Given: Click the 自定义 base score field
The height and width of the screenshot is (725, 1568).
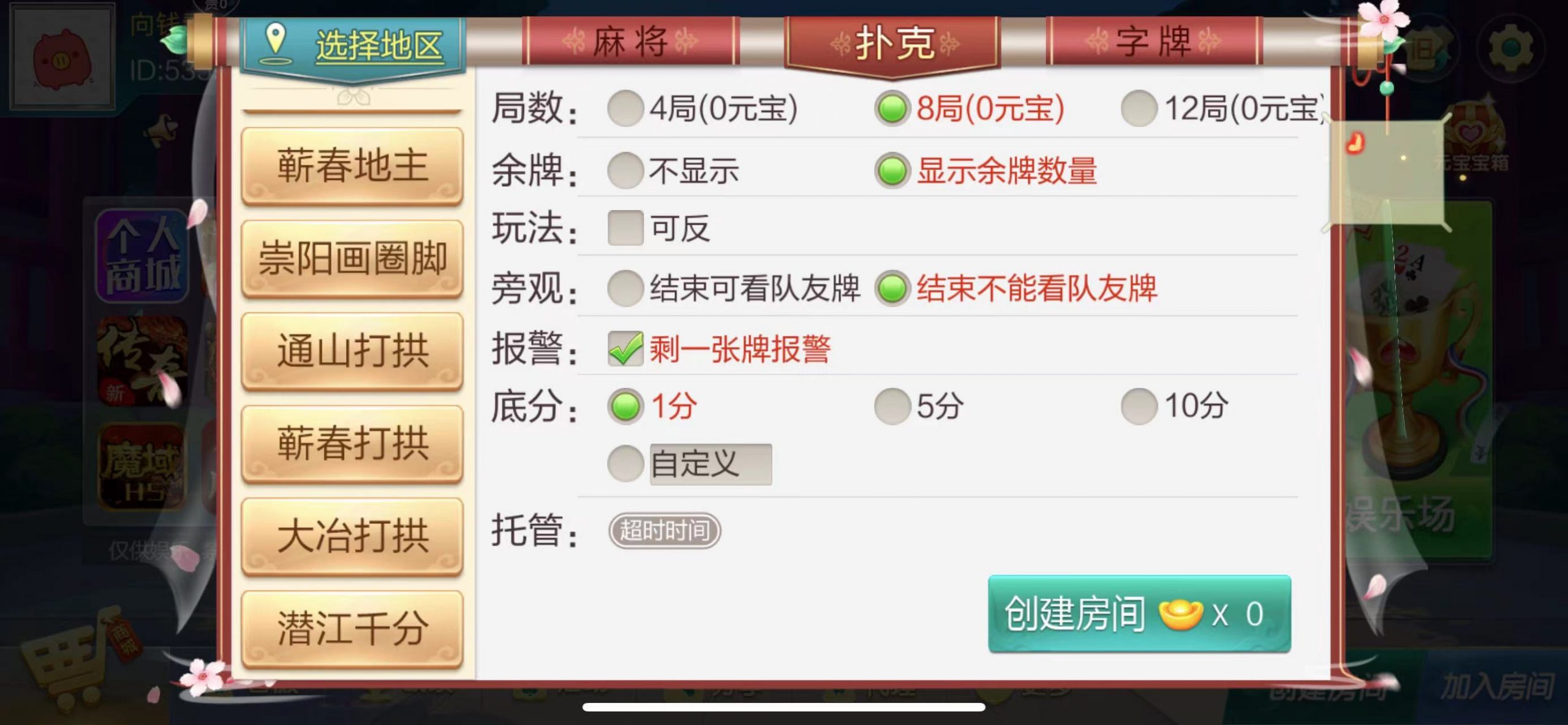Looking at the screenshot, I should (710, 464).
